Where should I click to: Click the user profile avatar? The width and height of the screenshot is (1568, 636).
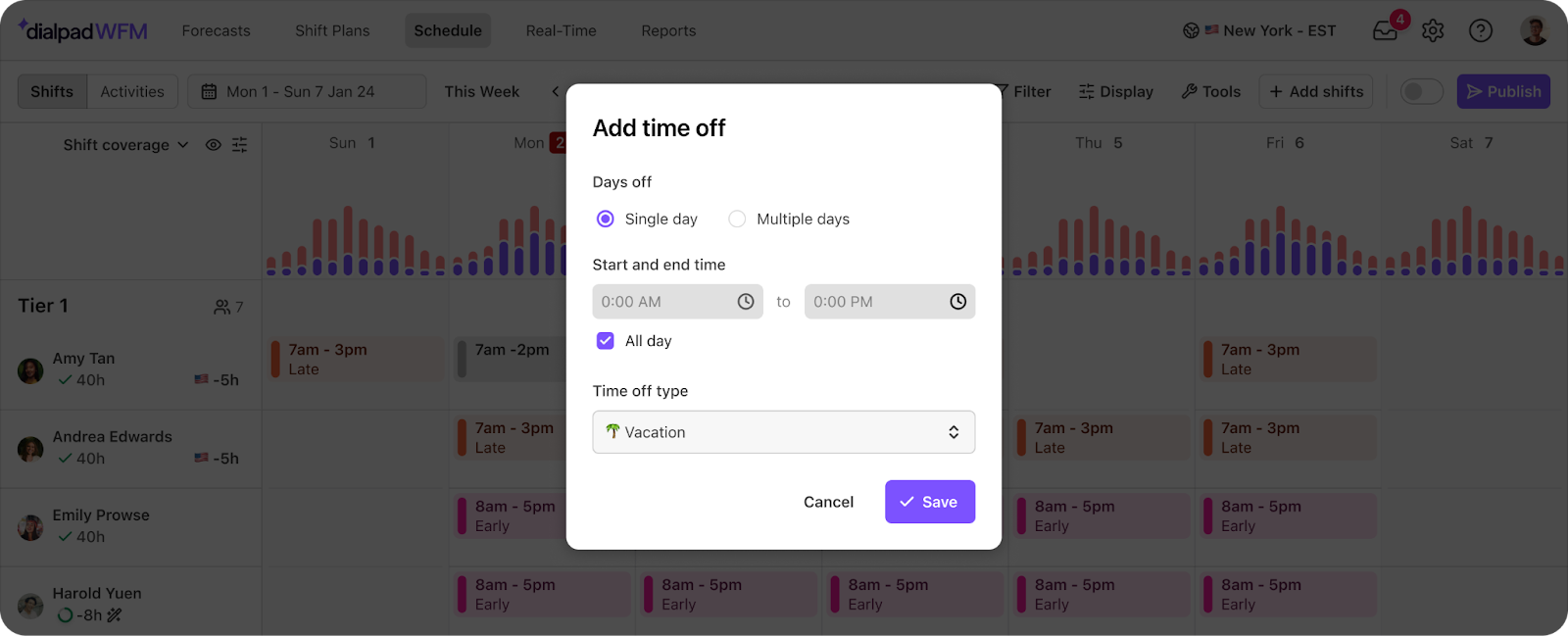(1534, 30)
